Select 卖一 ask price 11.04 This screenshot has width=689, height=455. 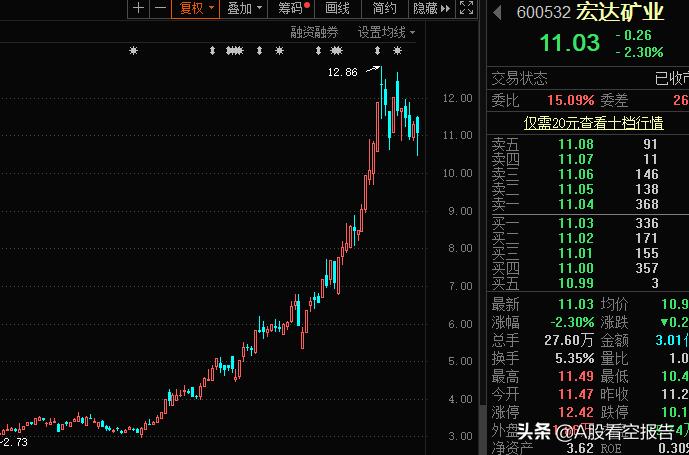pos(576,204)
